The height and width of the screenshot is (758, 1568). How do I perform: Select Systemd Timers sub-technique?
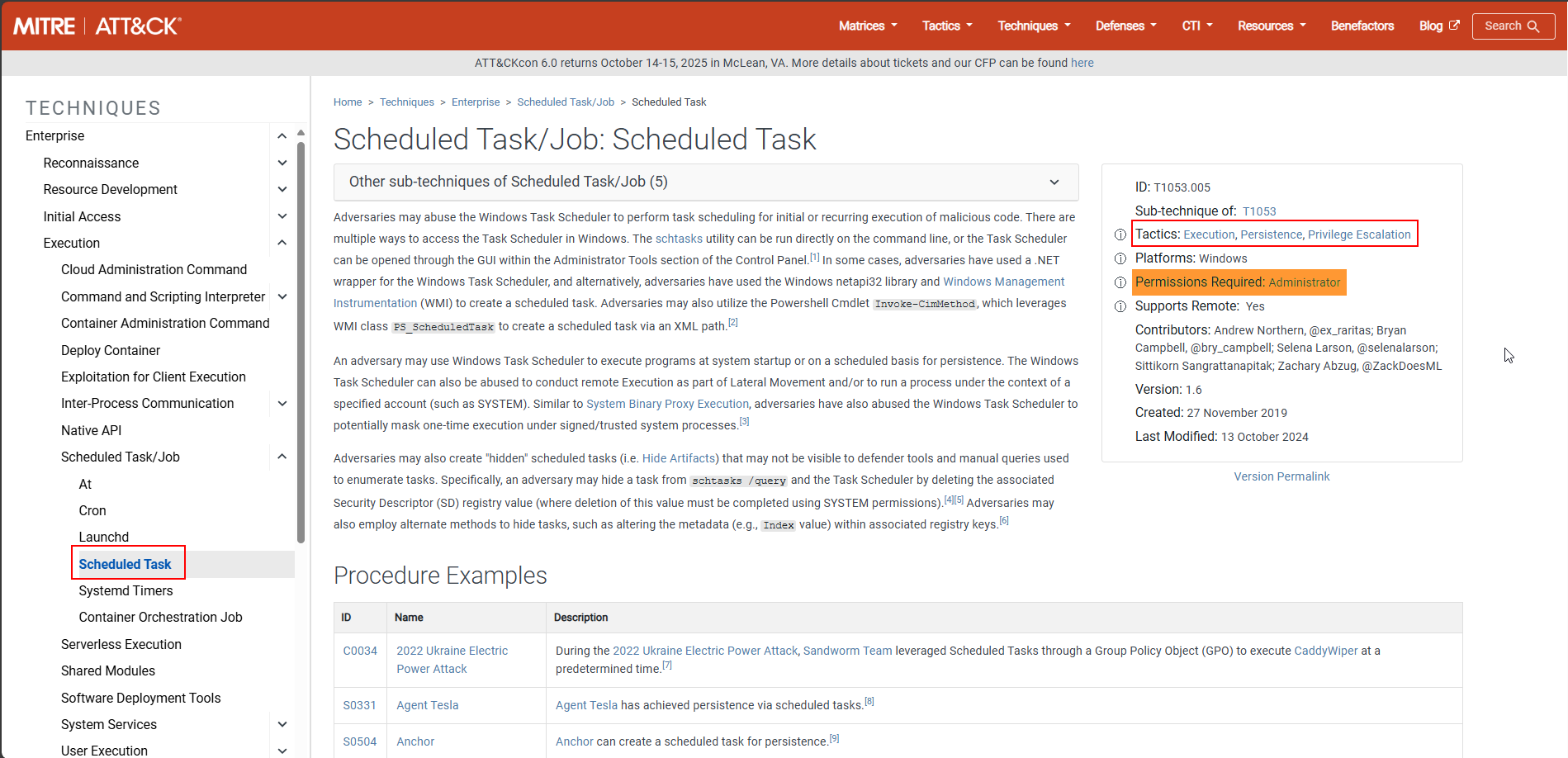[x=126, y=590]
